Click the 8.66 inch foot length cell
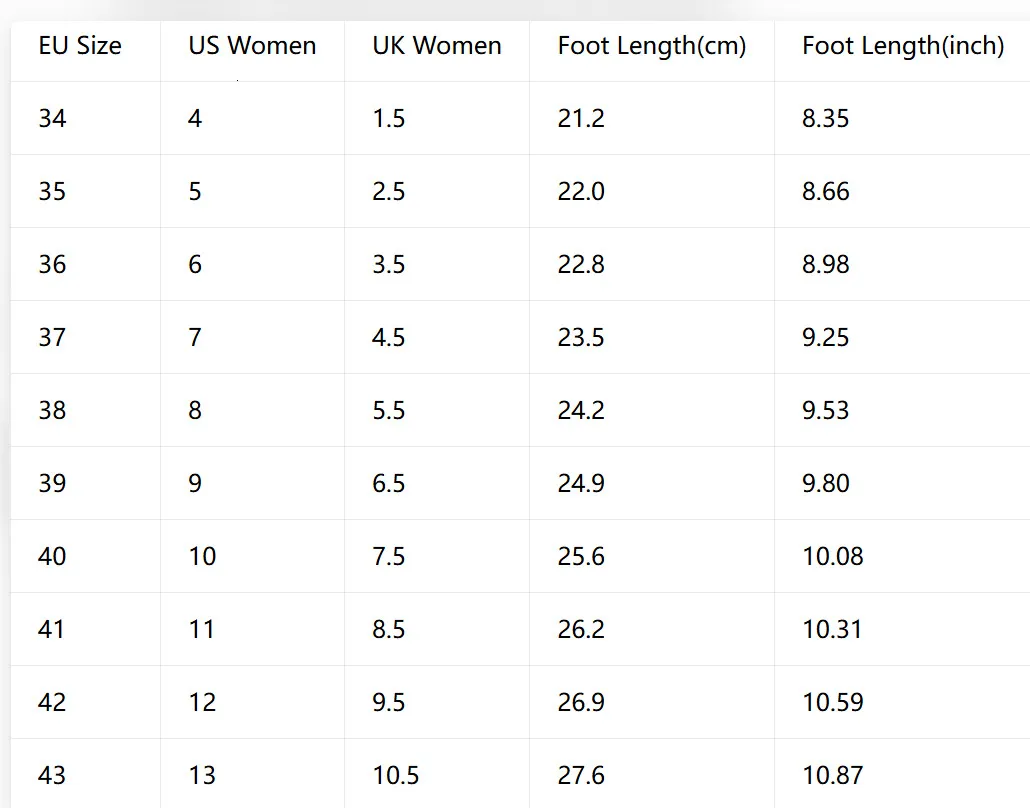This screenshot has width=1030, height=808. [x=903, y=191]
